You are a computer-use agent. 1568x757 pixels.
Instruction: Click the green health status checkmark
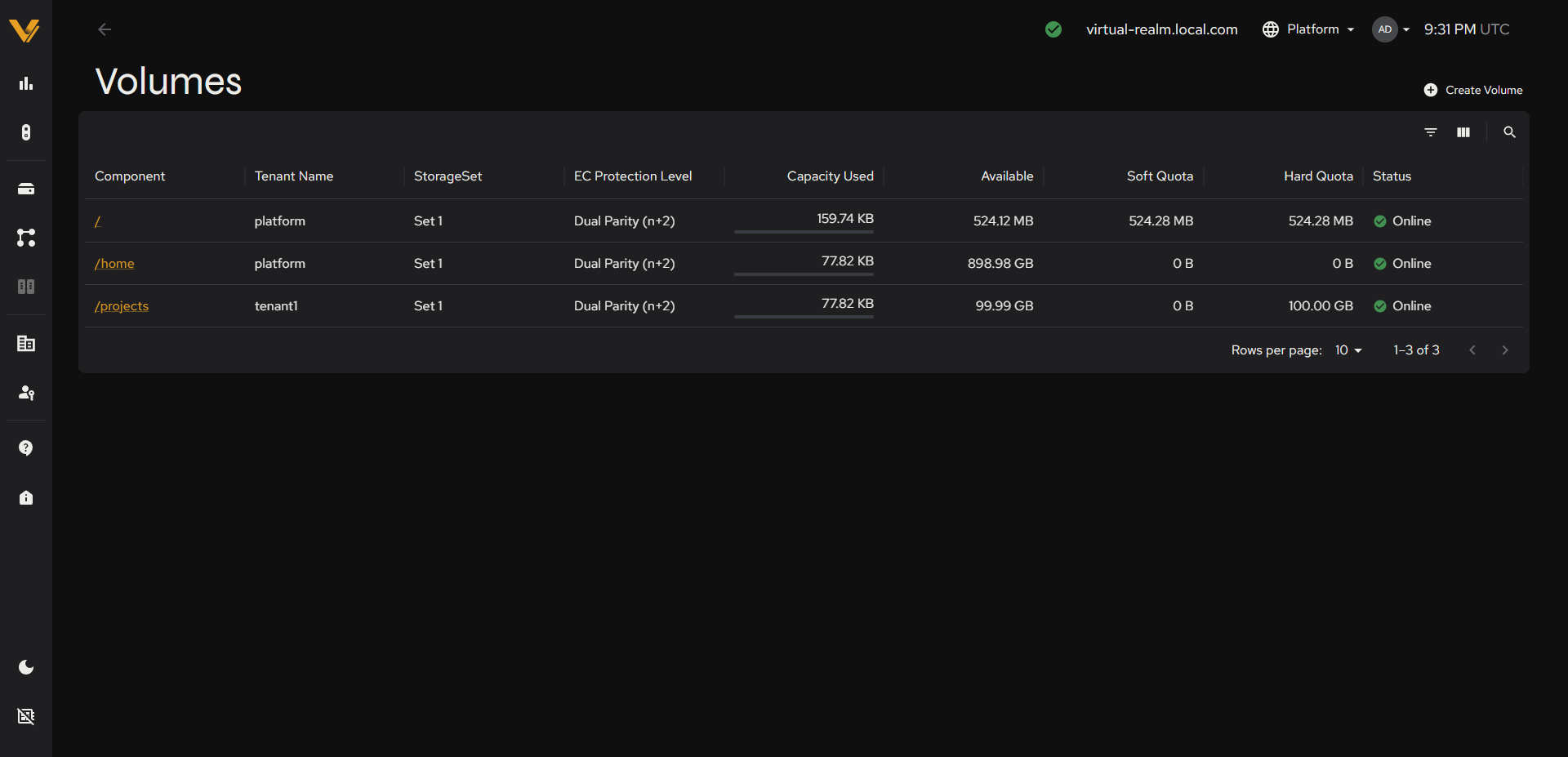tap(1053, 29)
